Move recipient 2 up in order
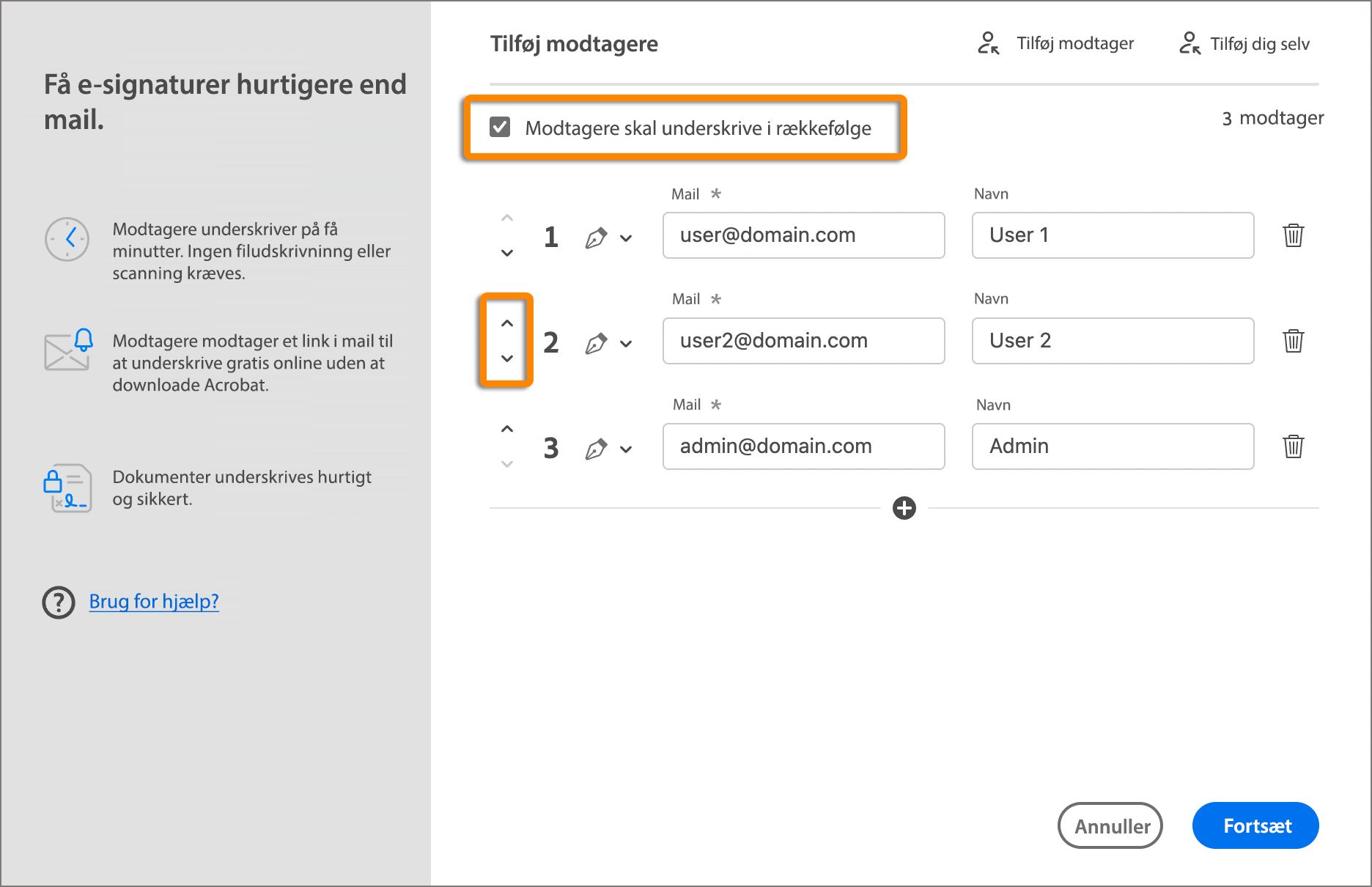Viewport: 1372px width, 887px height. (x=506, y=323)
